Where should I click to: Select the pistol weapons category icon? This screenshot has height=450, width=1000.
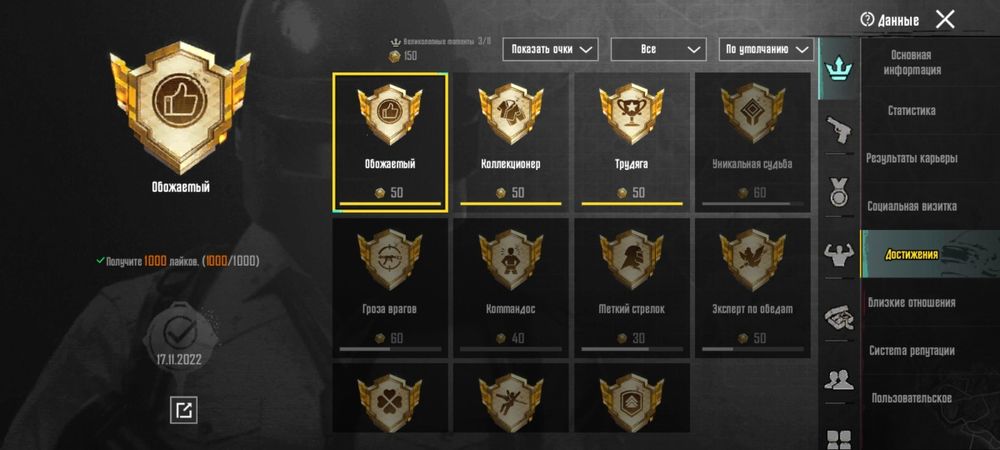pos(839,131)
